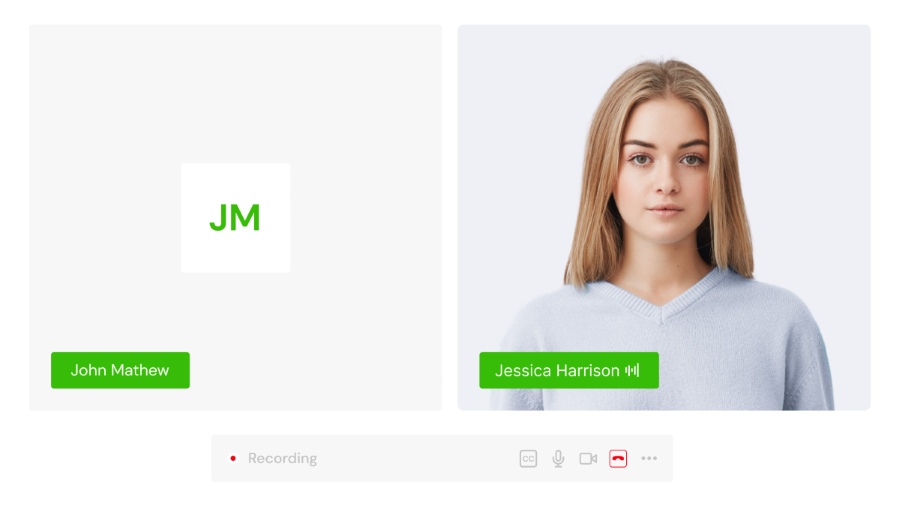End the call with the red phone button
The width and height of the screenshot is (900, 506).
coord(618,458)
